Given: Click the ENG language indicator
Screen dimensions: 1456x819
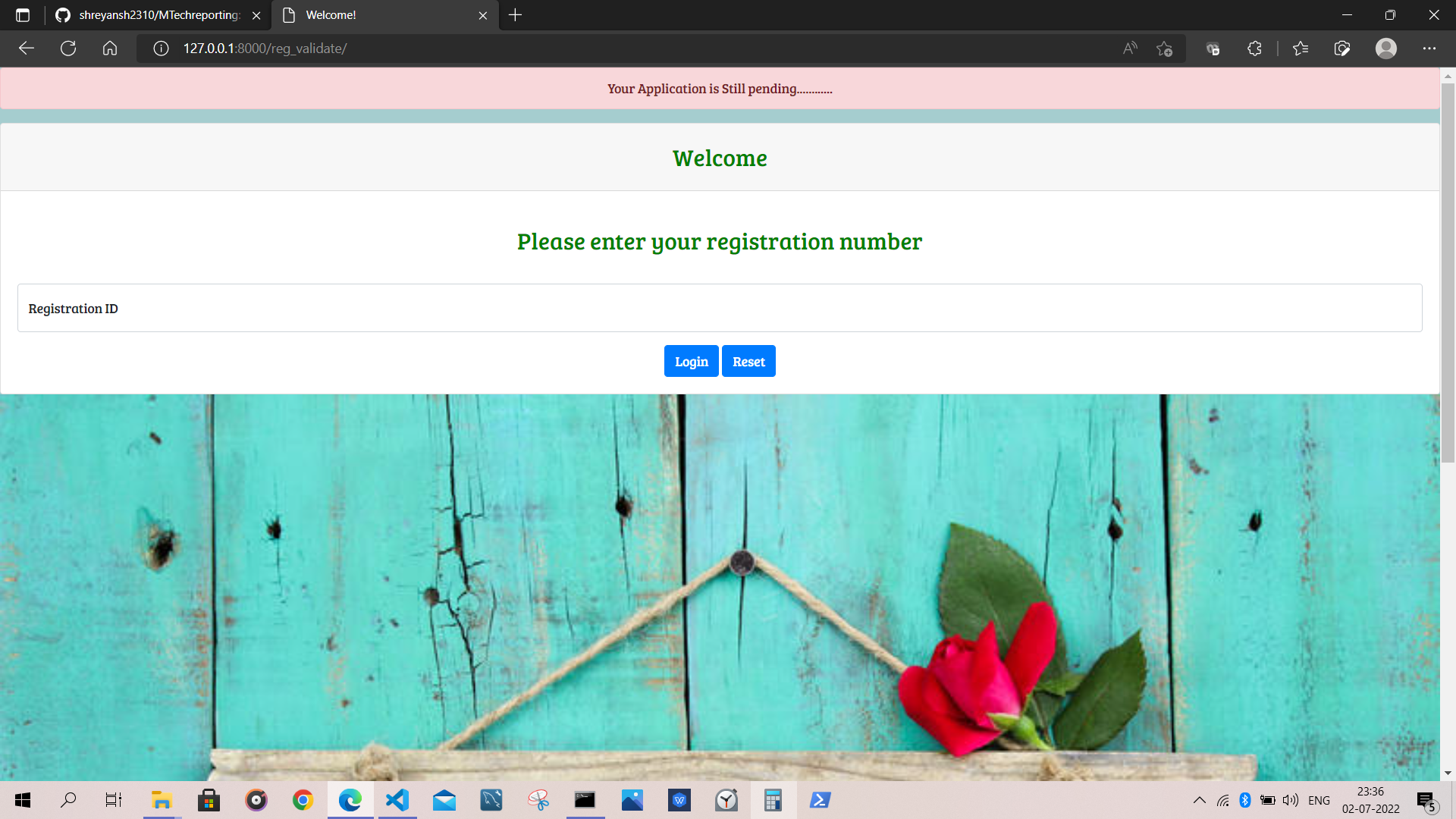Looking at the screenshot, I should point(1319,800).
